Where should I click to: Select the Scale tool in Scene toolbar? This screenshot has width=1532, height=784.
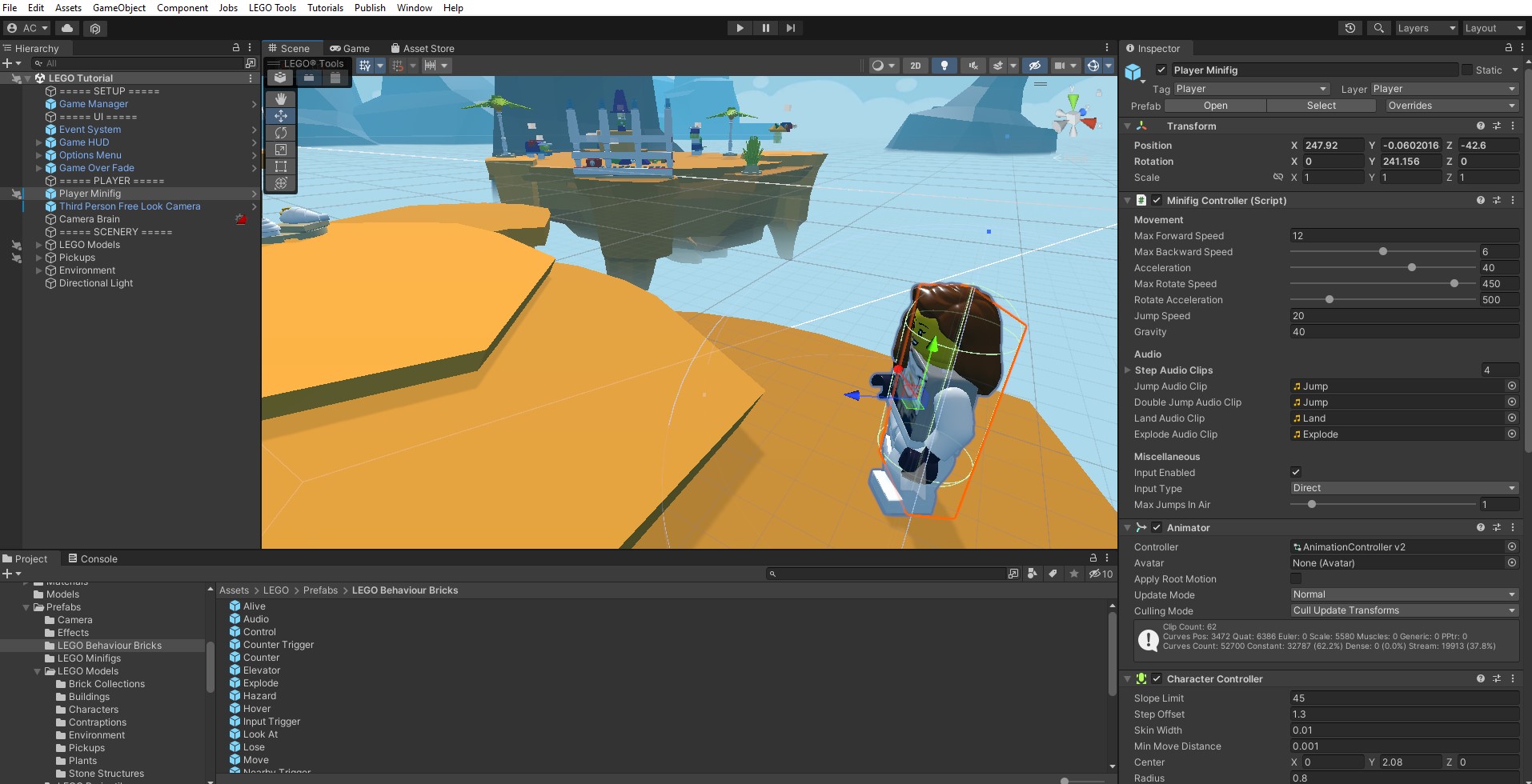pyautogui.click(x=280, y=150)
